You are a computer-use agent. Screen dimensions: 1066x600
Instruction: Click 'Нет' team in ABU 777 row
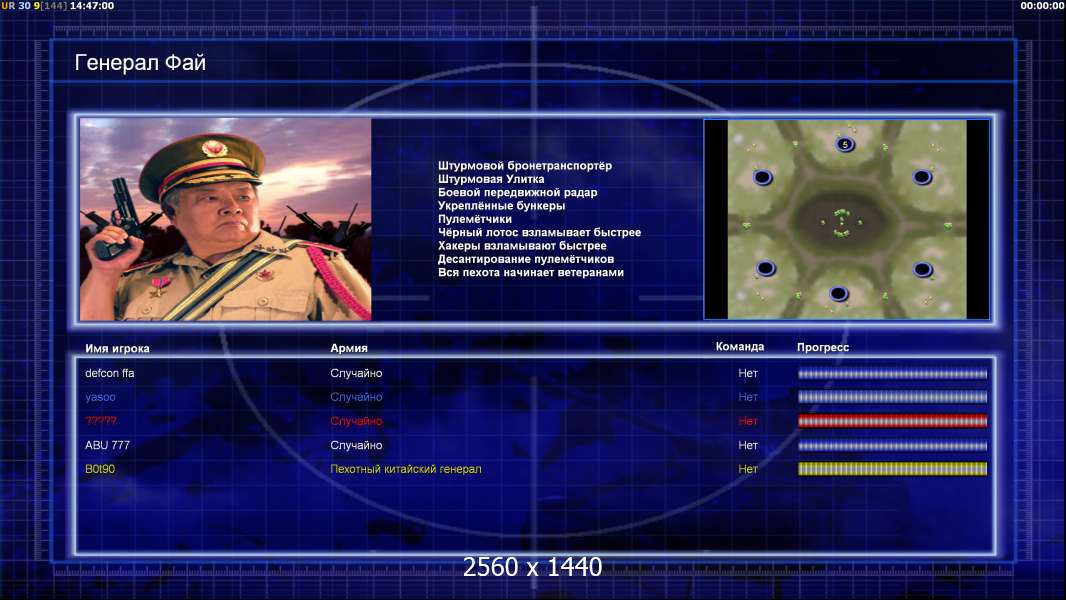(748, 445)
